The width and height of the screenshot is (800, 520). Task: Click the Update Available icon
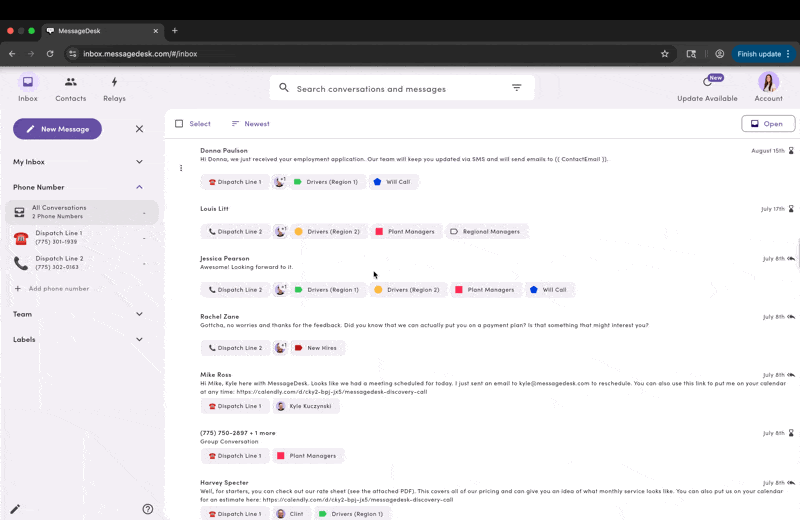[x=707, y=82]
